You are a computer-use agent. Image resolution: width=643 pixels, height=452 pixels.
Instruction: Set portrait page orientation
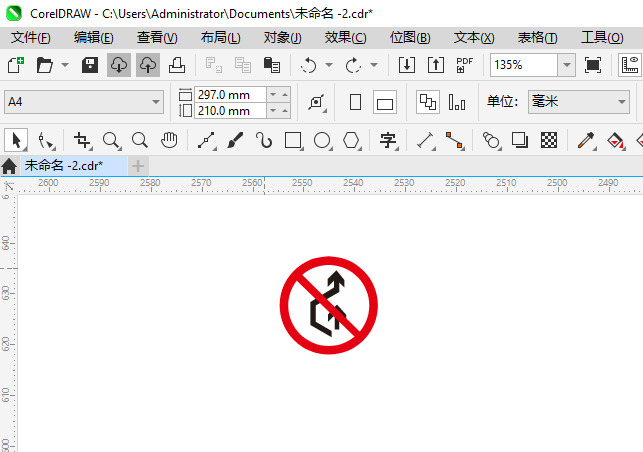356,102
